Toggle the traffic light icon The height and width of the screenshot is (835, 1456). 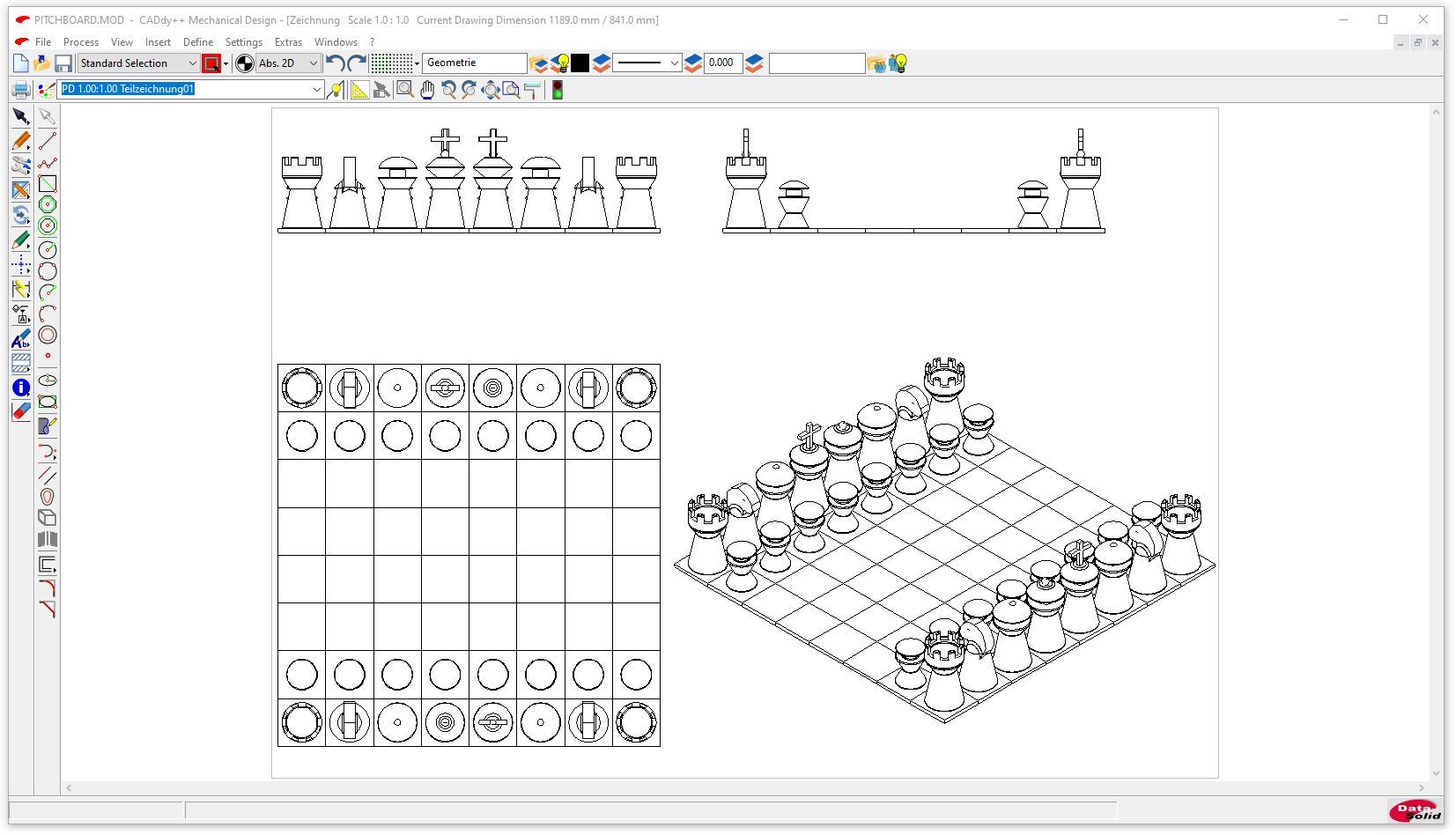point(557,90)
